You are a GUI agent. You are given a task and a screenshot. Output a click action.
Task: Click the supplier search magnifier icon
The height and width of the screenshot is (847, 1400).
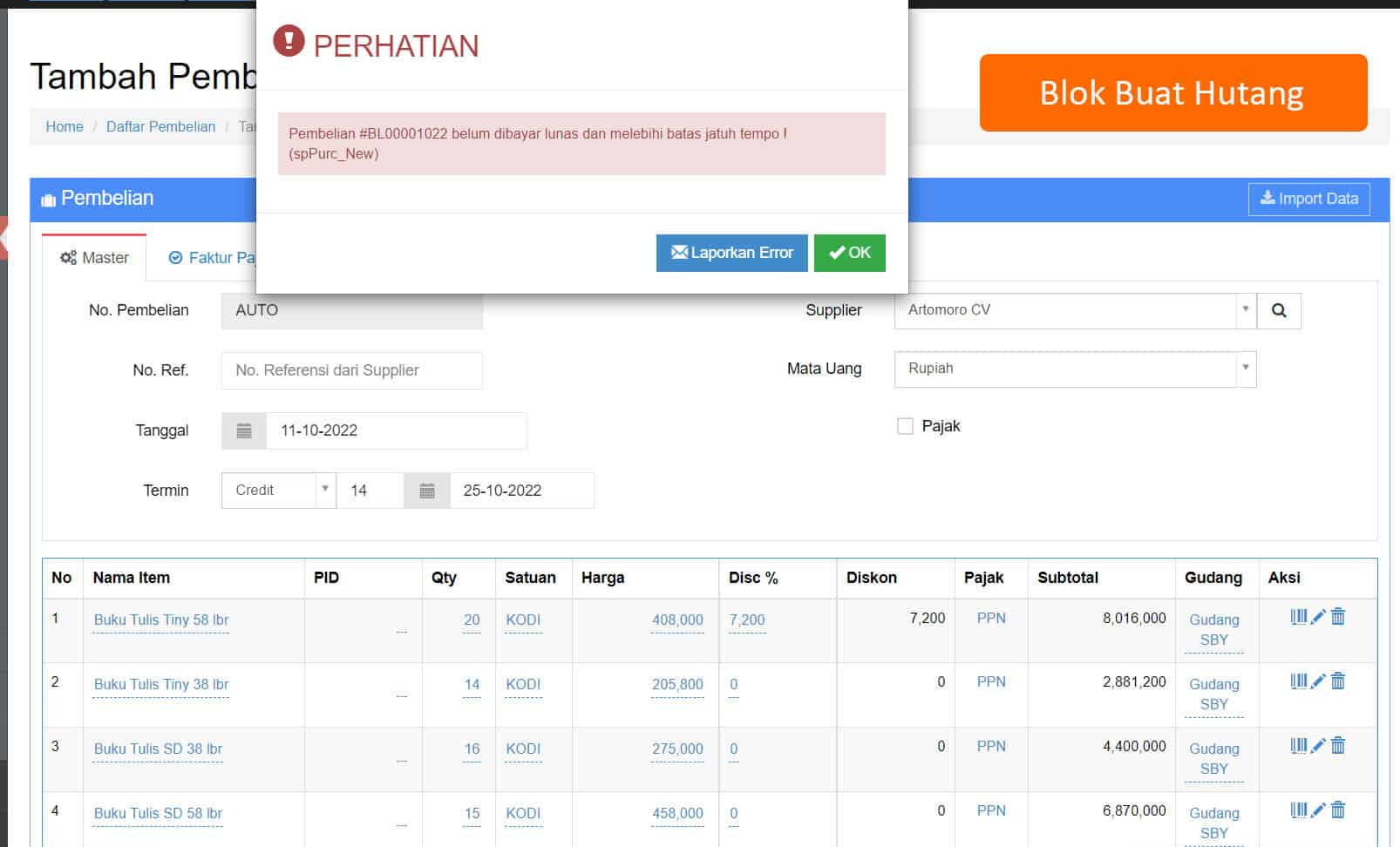pos(1278,311)
